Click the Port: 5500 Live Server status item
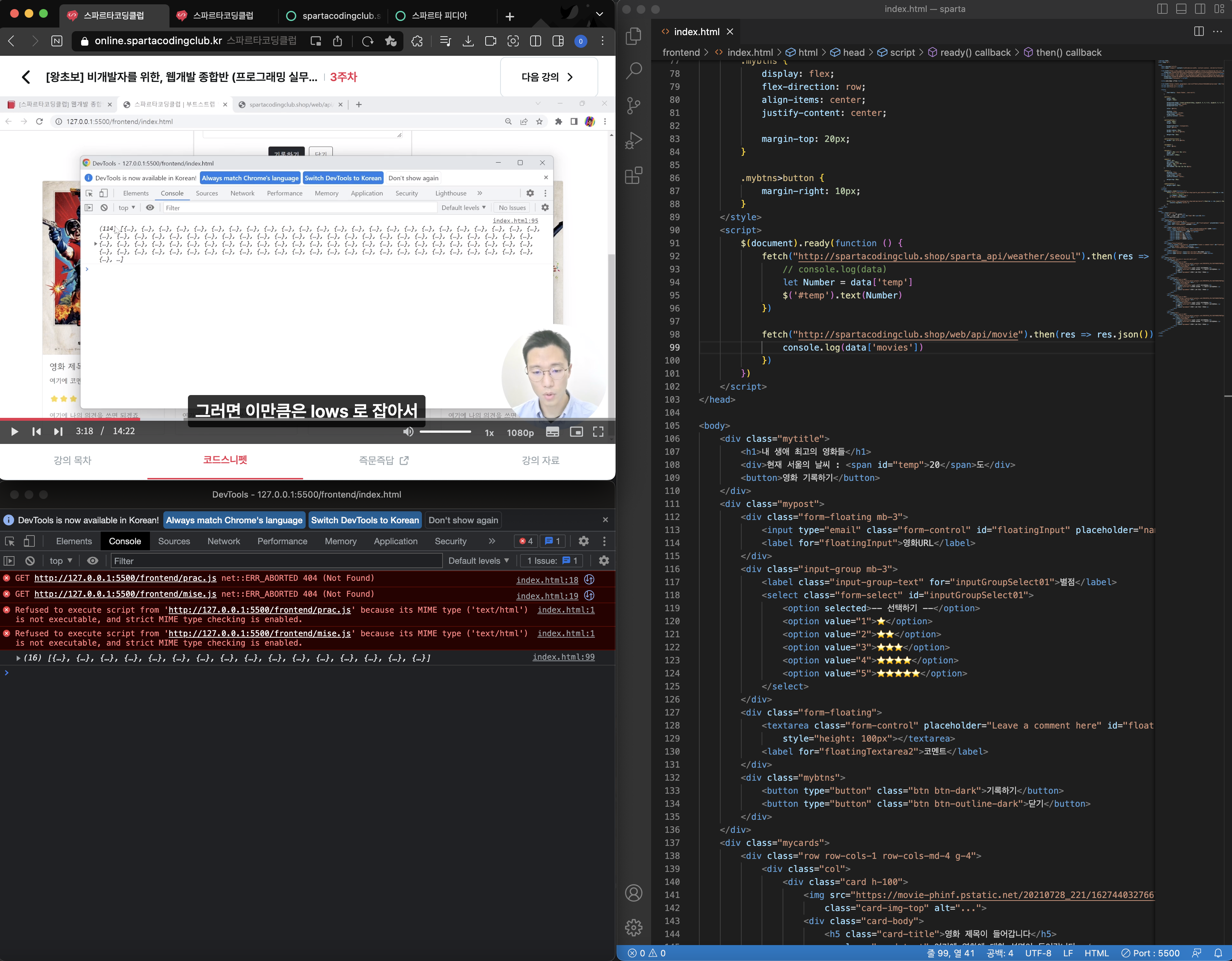Viewport: 1232px width, 961px height. point(1150,953)
